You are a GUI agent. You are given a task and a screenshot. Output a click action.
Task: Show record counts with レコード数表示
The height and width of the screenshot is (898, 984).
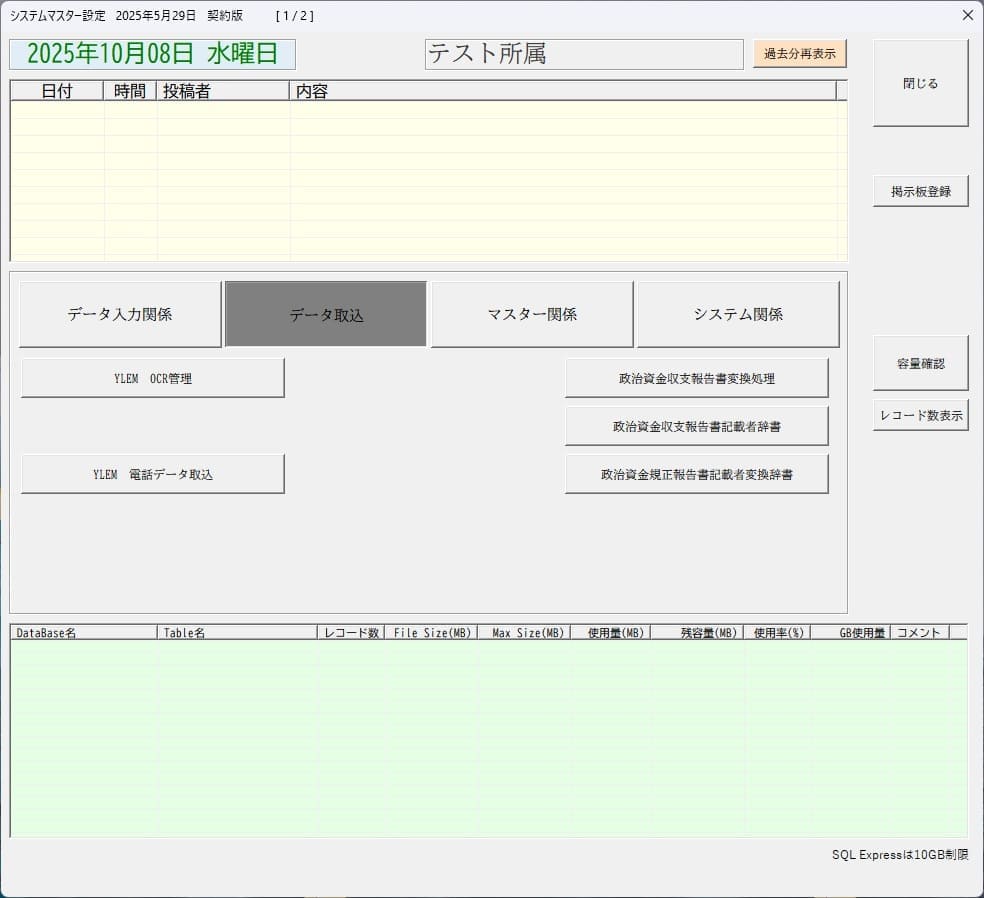tap(920, 415)
